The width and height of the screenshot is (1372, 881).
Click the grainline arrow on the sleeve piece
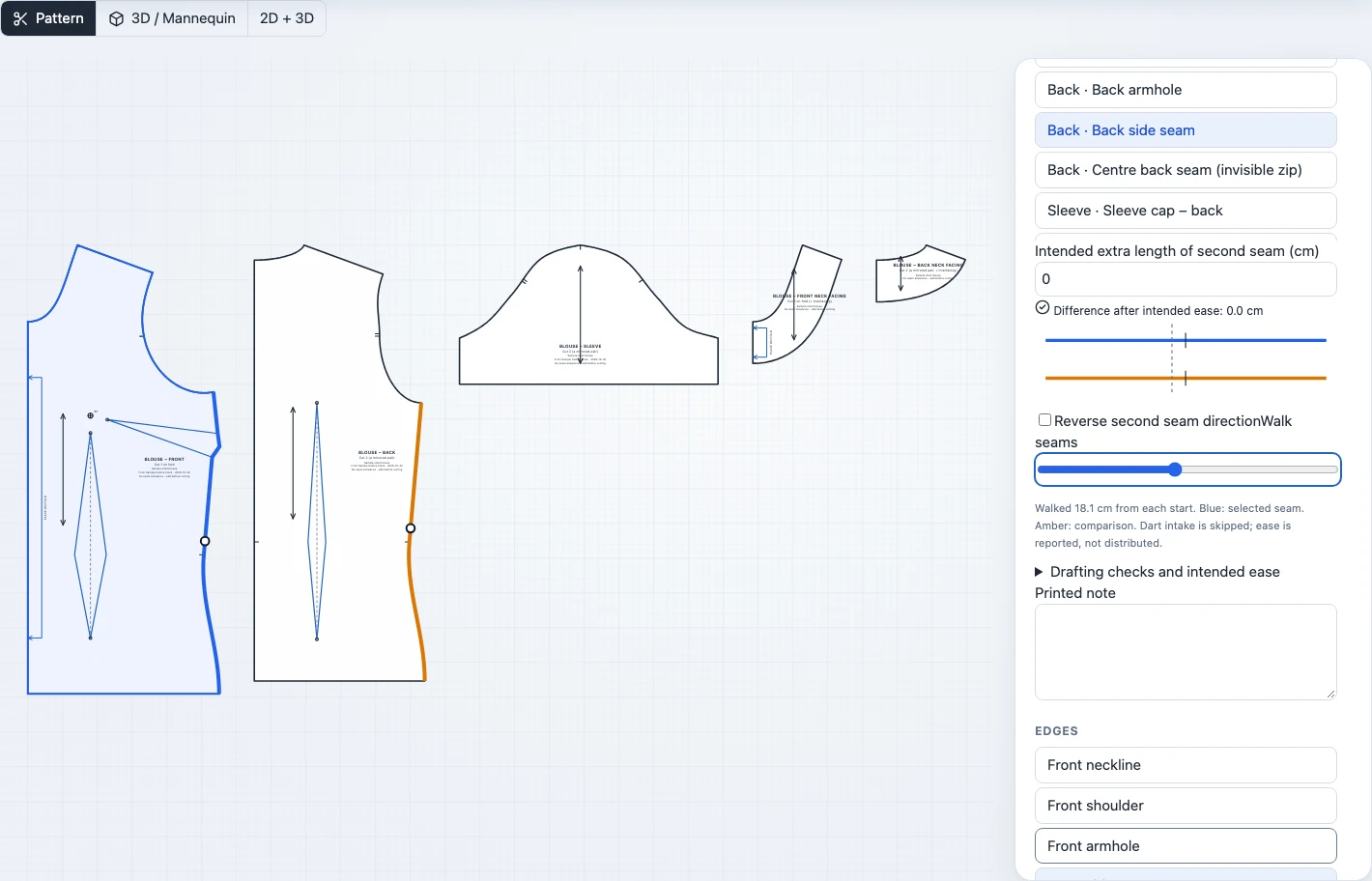[581, 314]
